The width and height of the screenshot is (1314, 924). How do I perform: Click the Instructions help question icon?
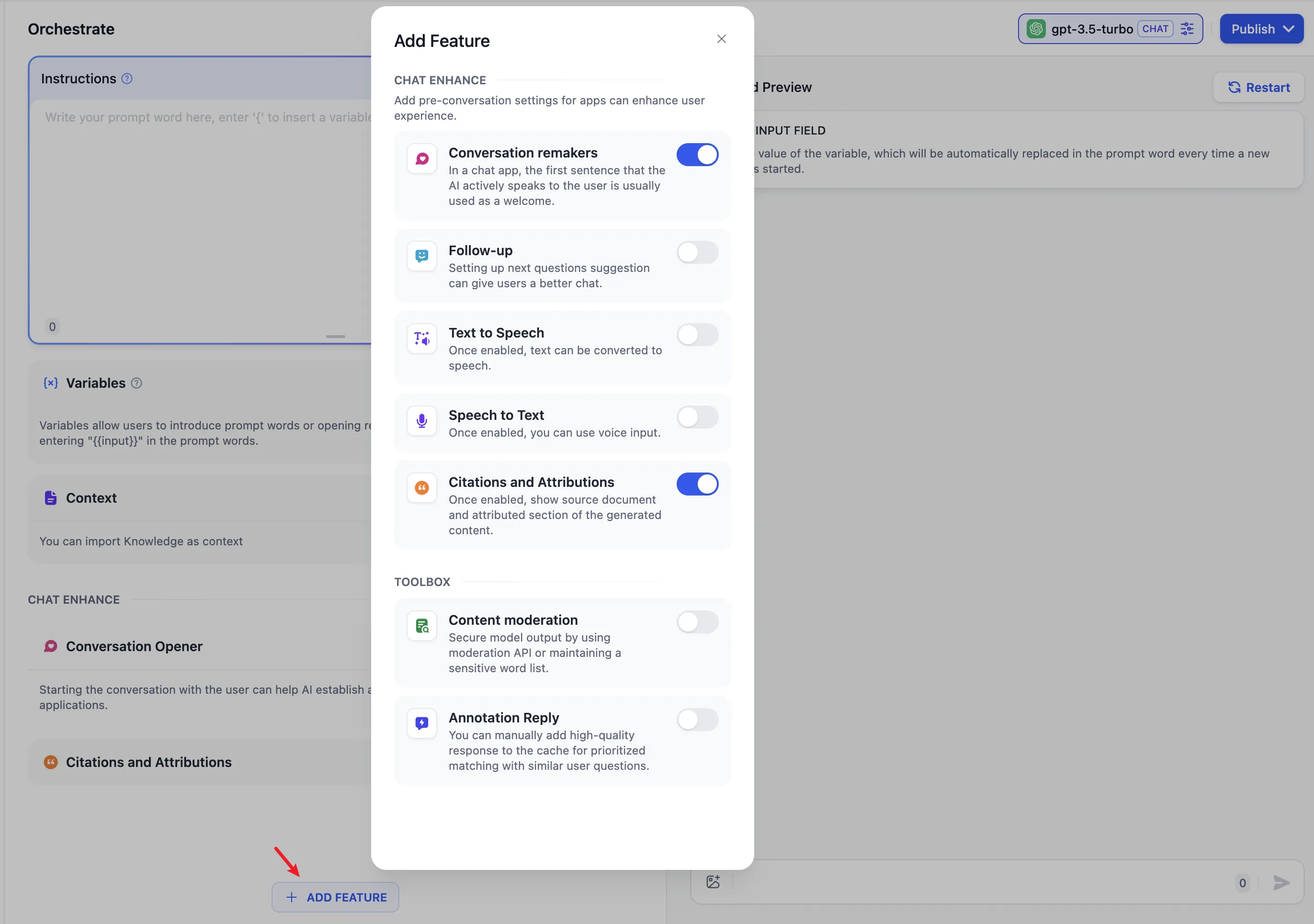point(127,79)
